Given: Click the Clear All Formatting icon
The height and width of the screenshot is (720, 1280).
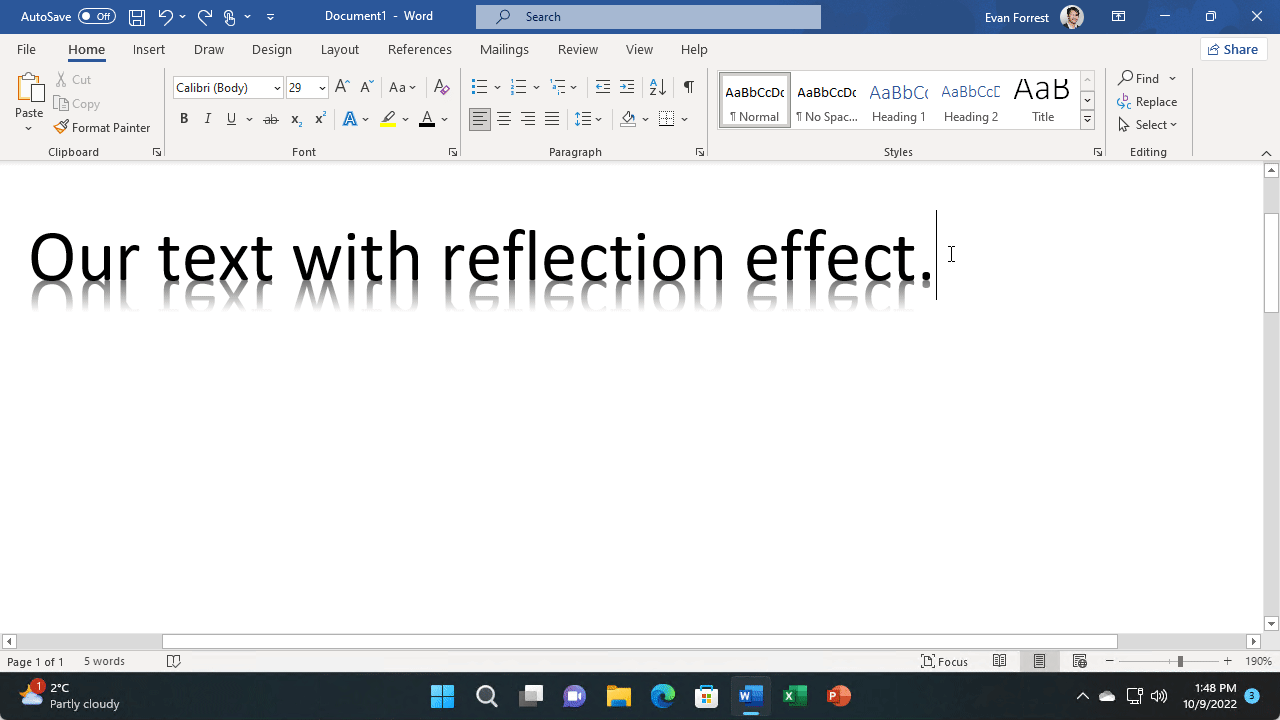Looking at the screenshot, I should click(x=441, y=87).
